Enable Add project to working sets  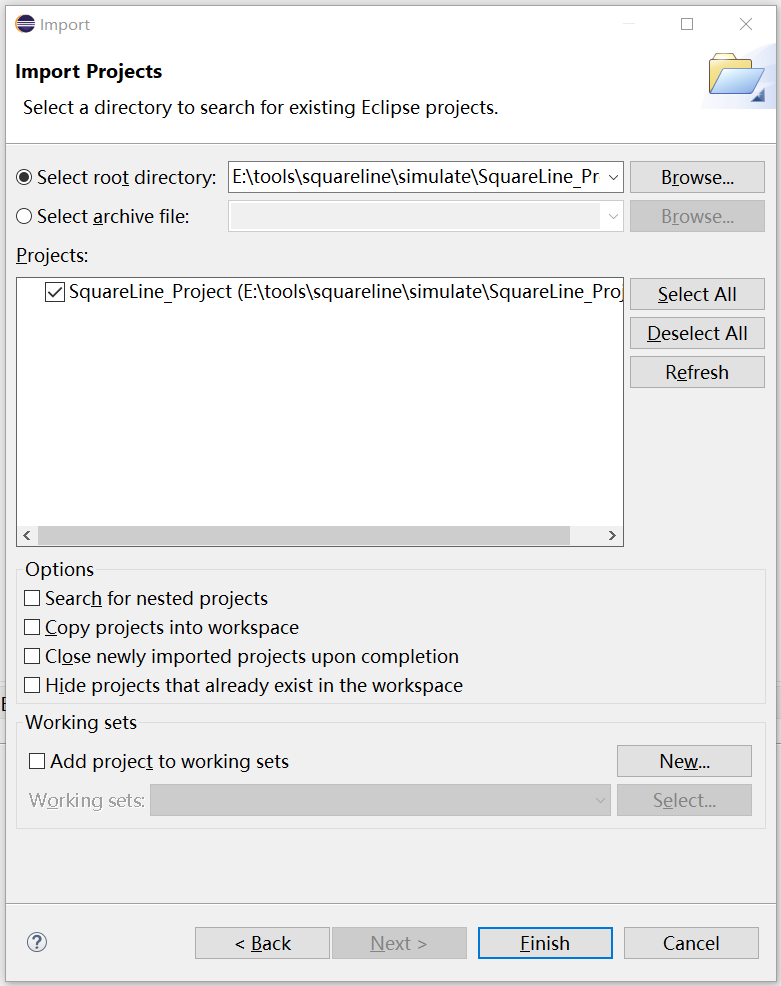tap(37, 761)
